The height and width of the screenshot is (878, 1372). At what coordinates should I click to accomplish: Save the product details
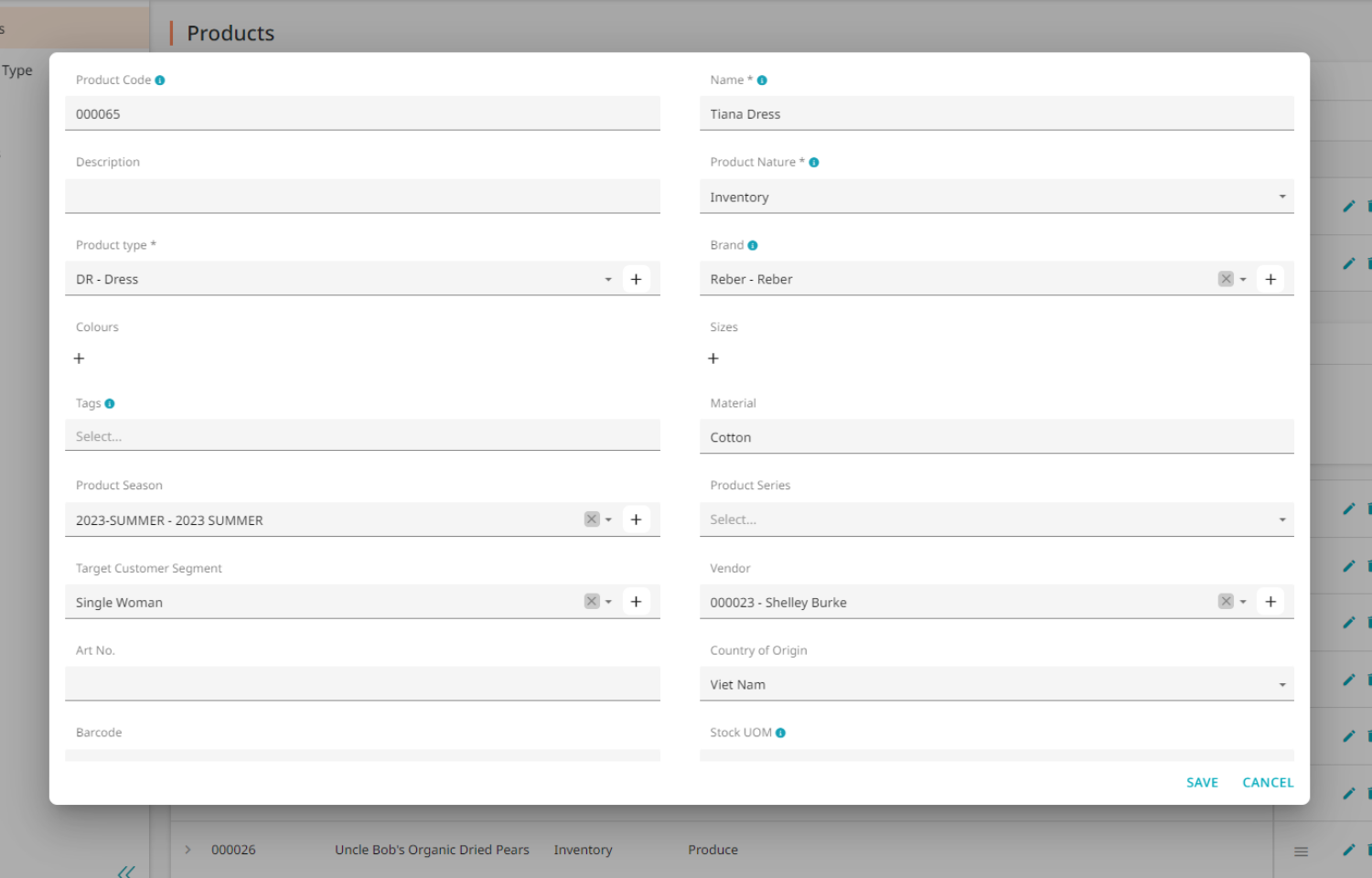click(x=1202, y=783)
